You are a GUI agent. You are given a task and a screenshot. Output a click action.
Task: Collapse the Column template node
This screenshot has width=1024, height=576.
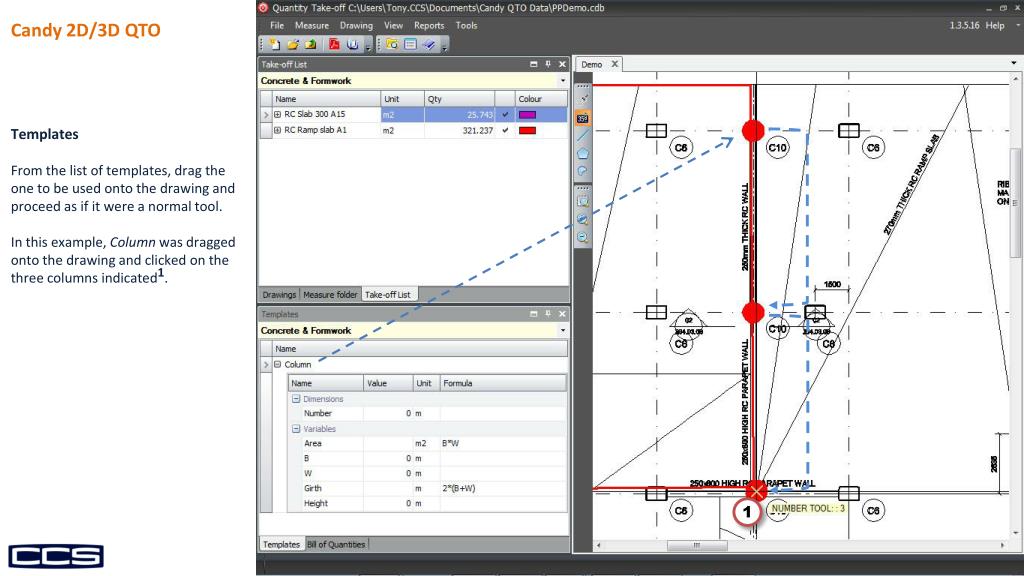[x=278, y=364]
